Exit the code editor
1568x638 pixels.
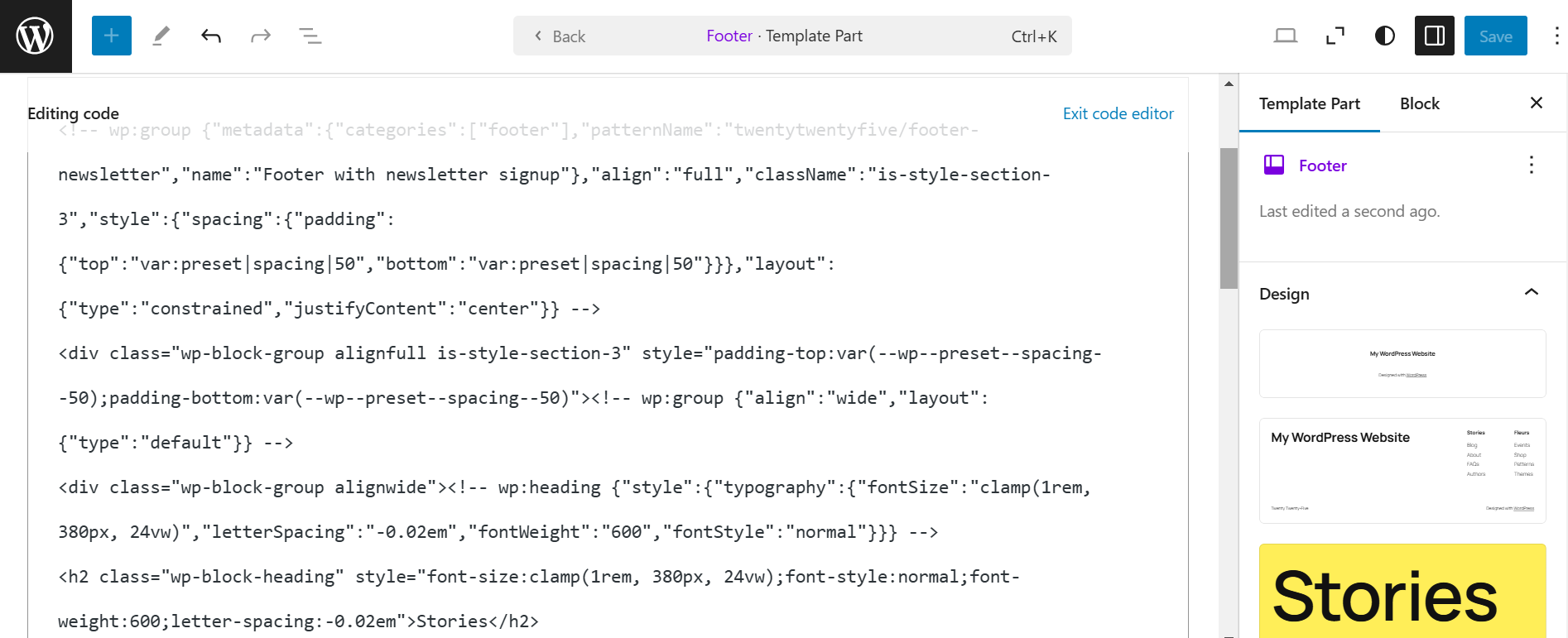(x=1118, y=113)
